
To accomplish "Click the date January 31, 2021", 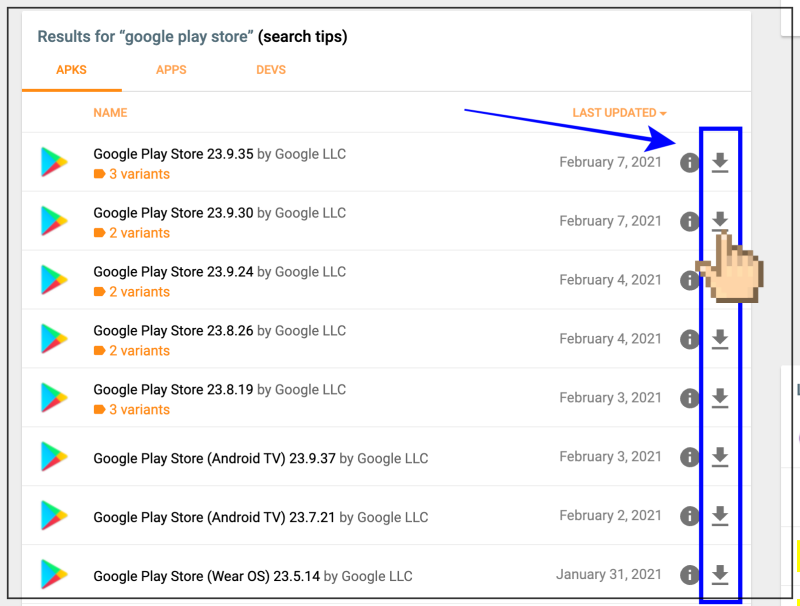I will point(609,574).
